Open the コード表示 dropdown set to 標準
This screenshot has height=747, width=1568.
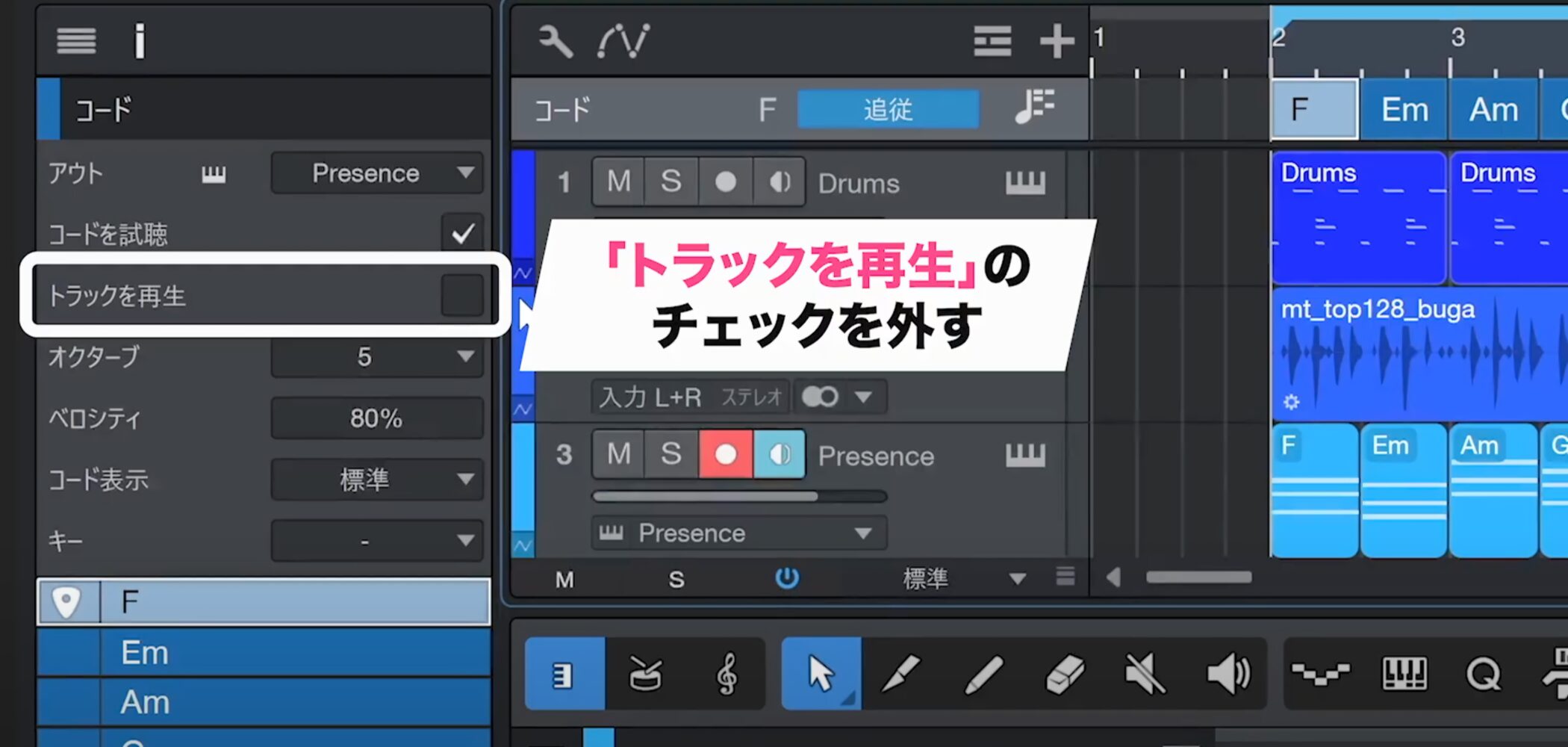tap(377, 480)
